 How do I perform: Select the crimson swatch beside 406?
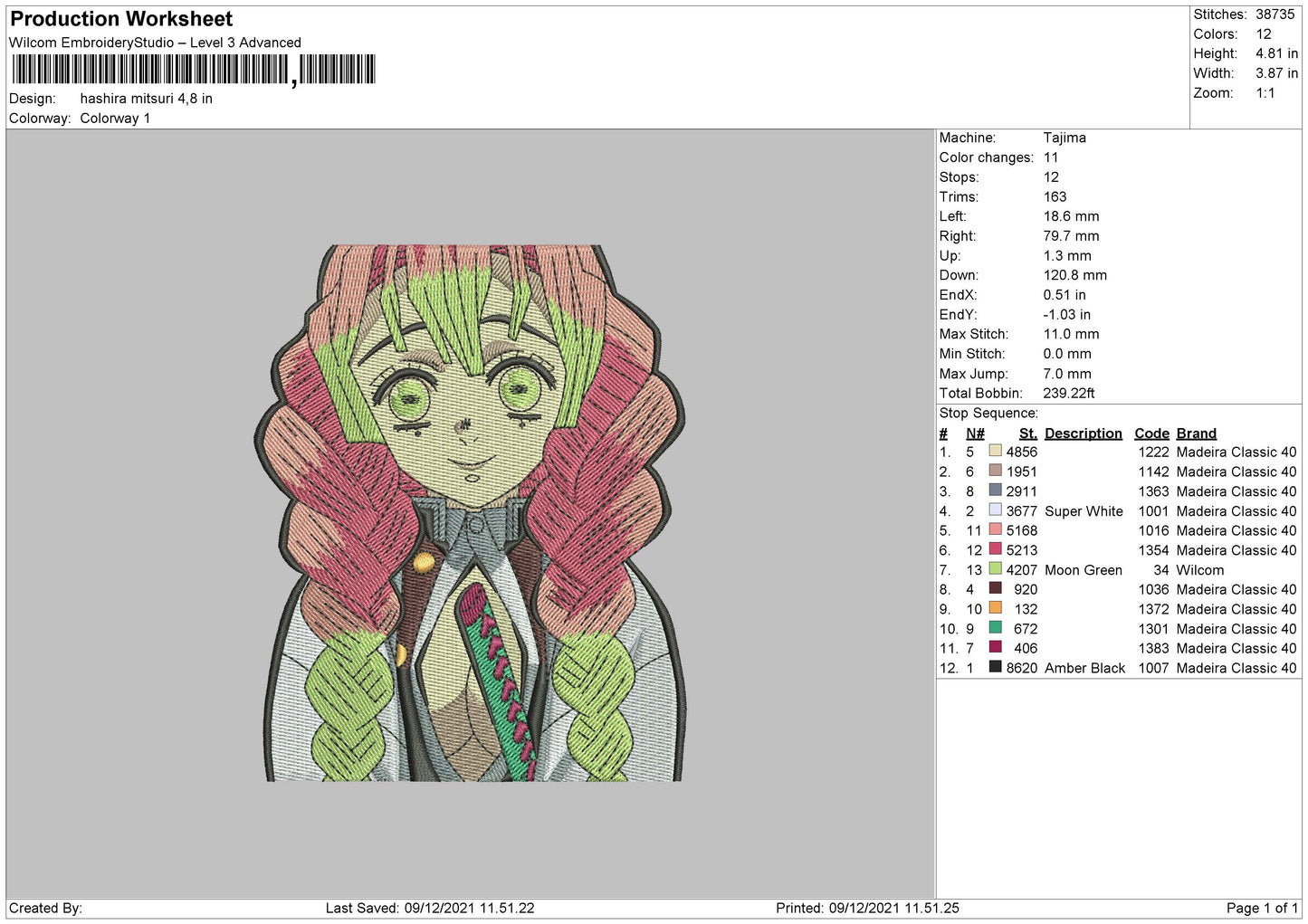pyautogui.click(x=996, y=647)
